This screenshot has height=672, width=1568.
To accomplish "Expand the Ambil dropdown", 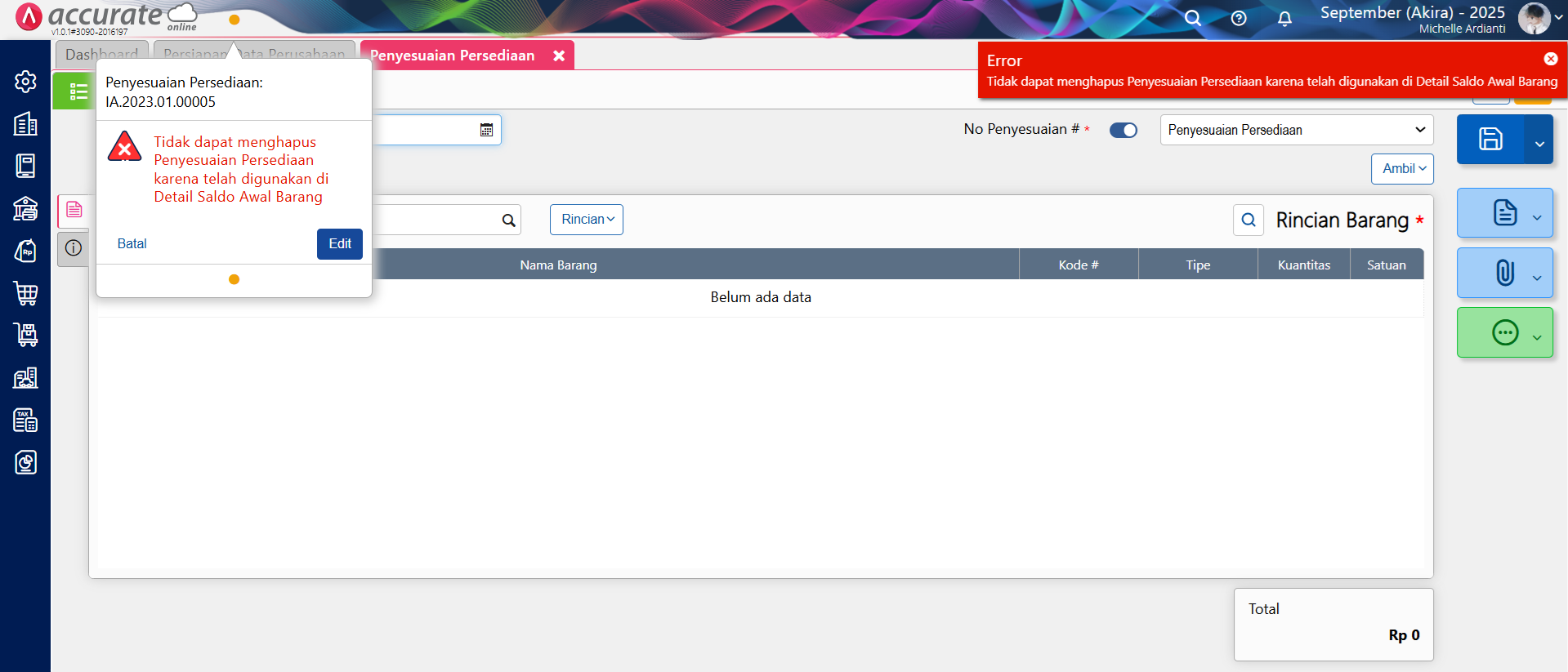I will [x=1402, y=169].
